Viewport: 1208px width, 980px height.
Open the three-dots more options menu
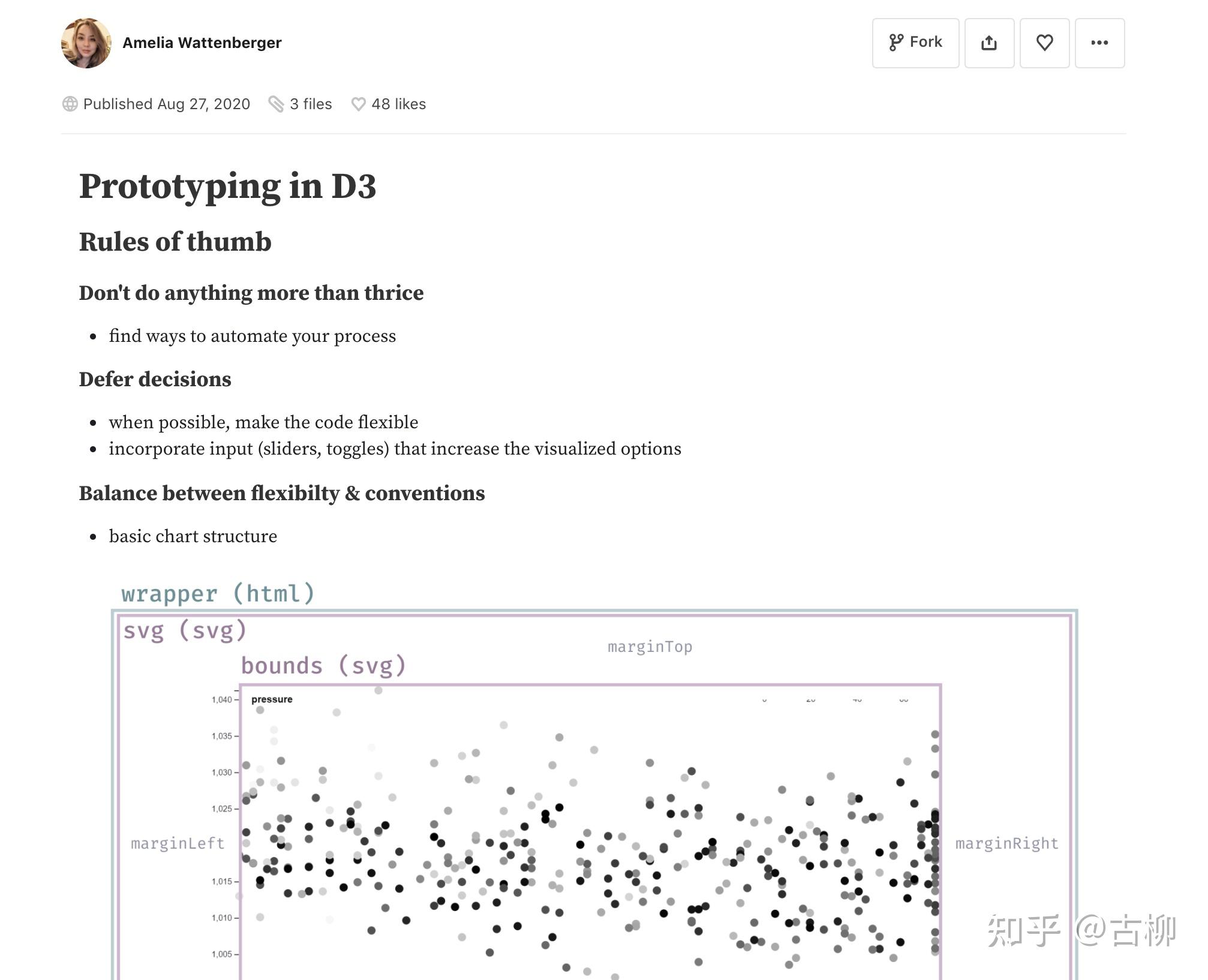1099,43
